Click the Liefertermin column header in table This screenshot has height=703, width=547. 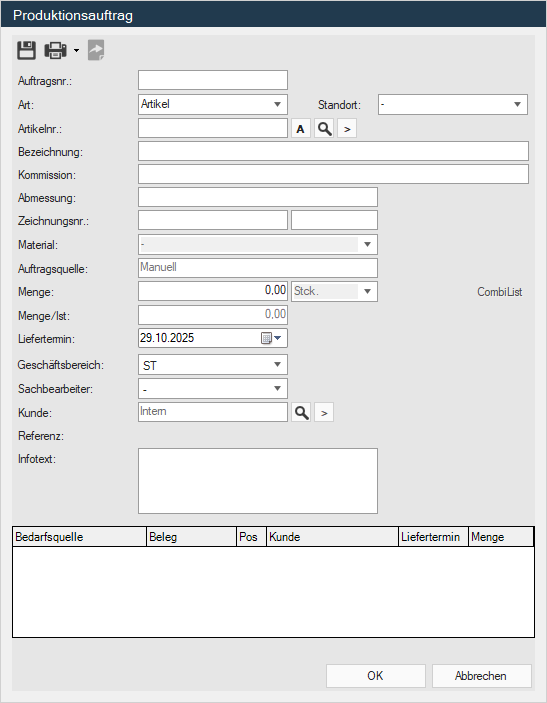(434, 537)
